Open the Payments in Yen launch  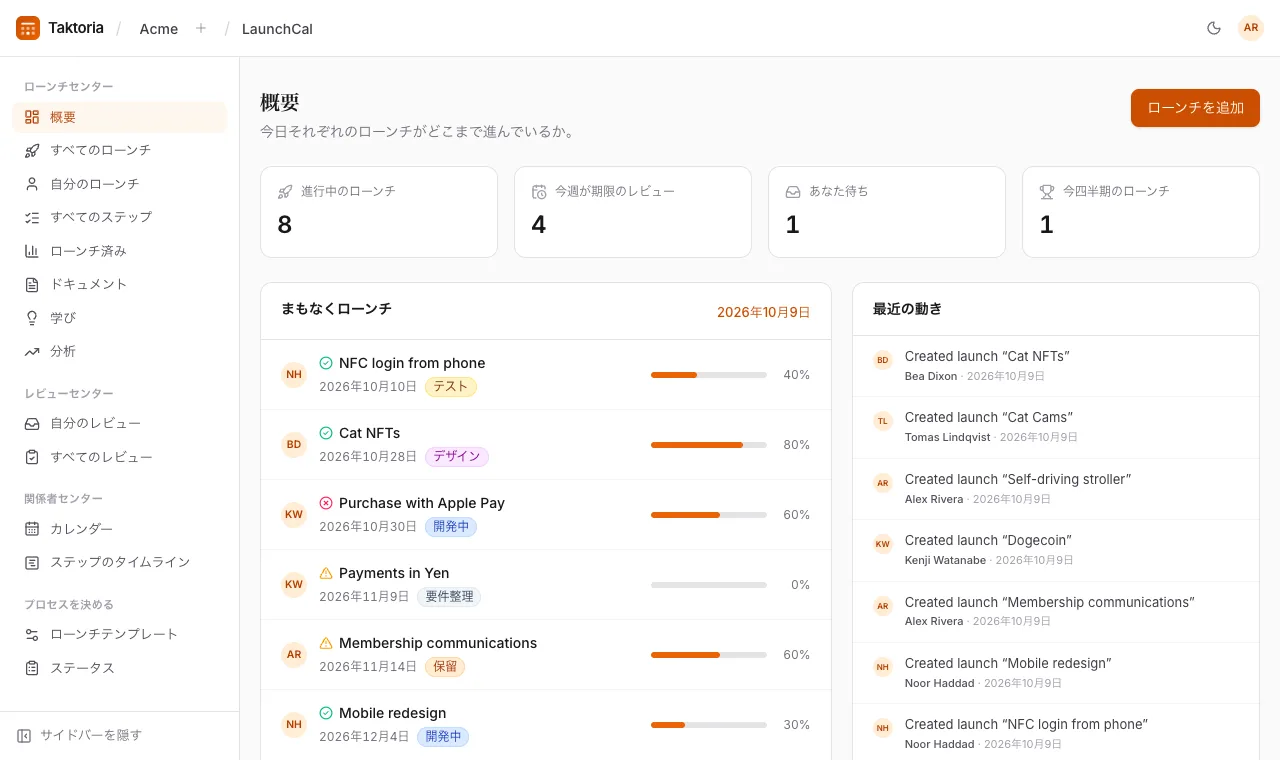pos(394,573)
